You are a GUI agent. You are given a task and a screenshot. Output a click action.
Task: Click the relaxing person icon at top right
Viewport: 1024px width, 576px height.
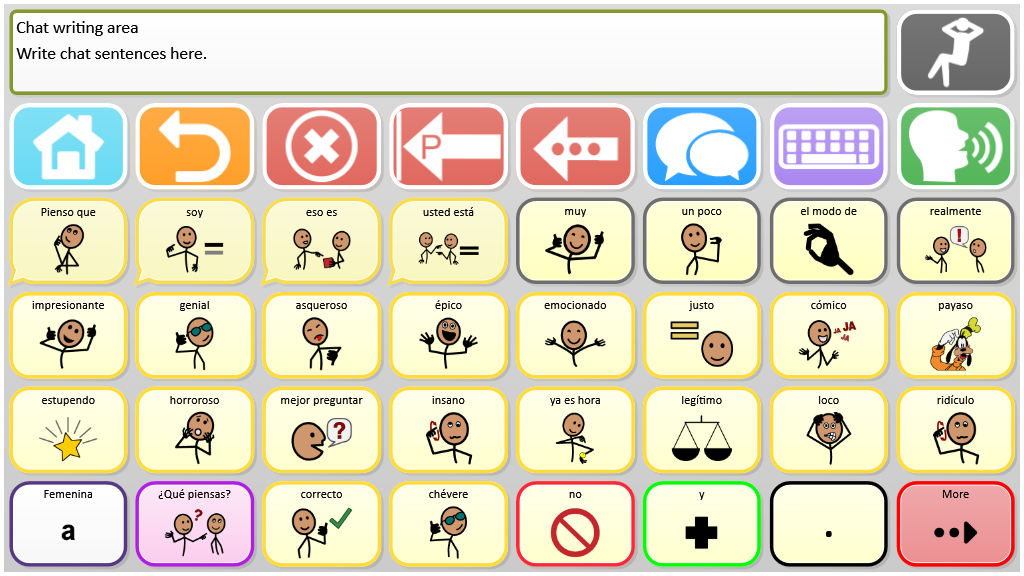click(x=955, y=52)
